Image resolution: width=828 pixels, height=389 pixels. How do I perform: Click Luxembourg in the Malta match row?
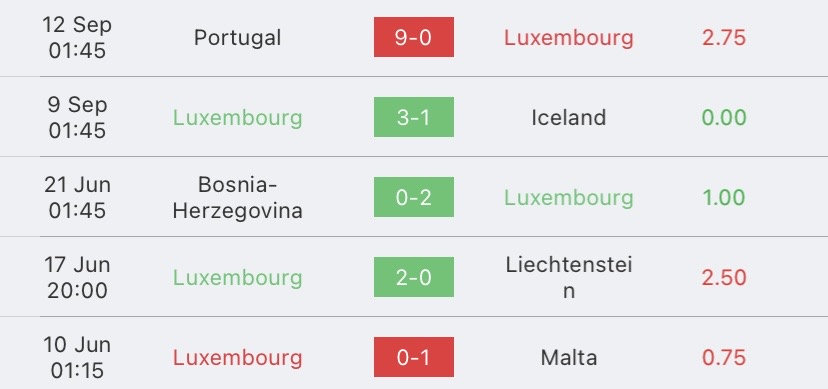238,358
